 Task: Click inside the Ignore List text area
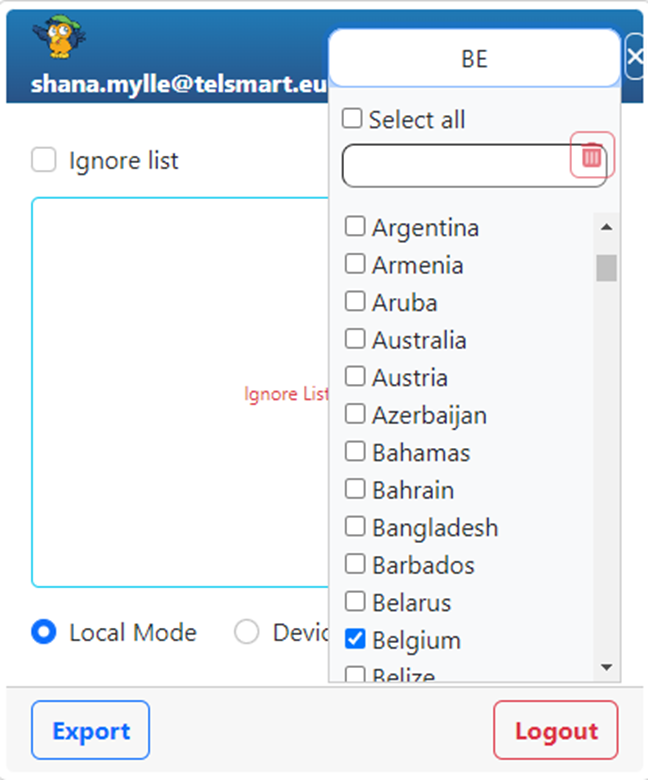pos(180,392)
